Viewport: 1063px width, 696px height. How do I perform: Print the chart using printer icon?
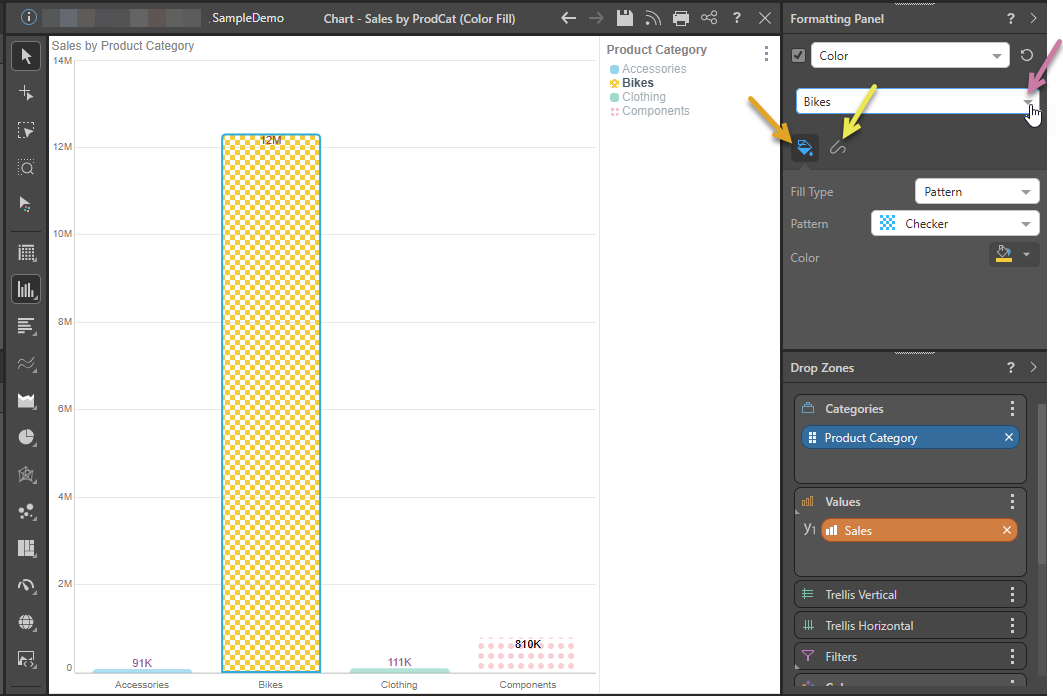click(681, 18)
